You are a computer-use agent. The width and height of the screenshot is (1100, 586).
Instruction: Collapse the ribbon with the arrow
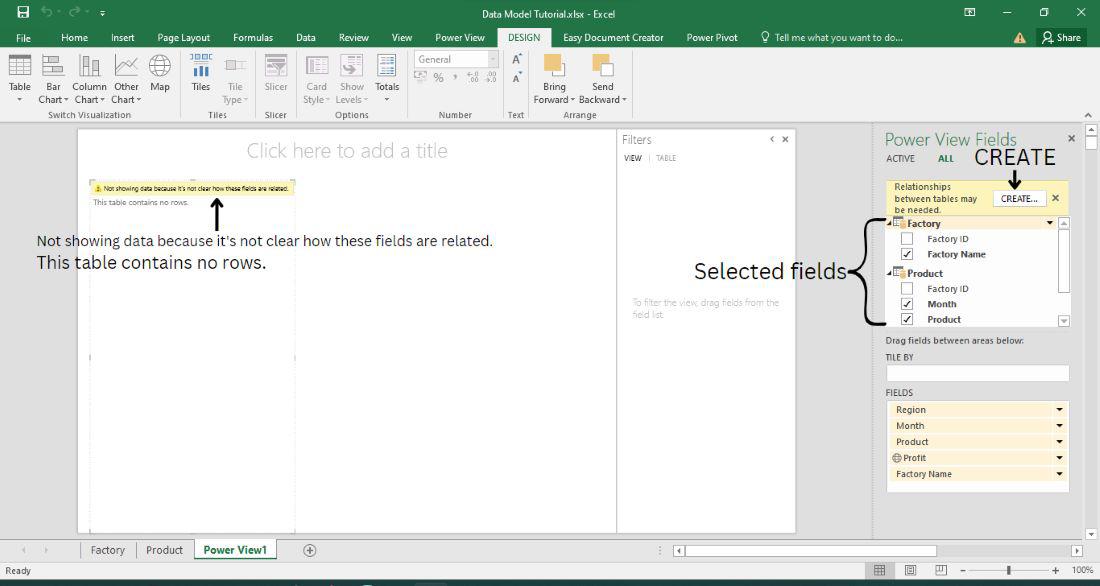point(1088,115)
